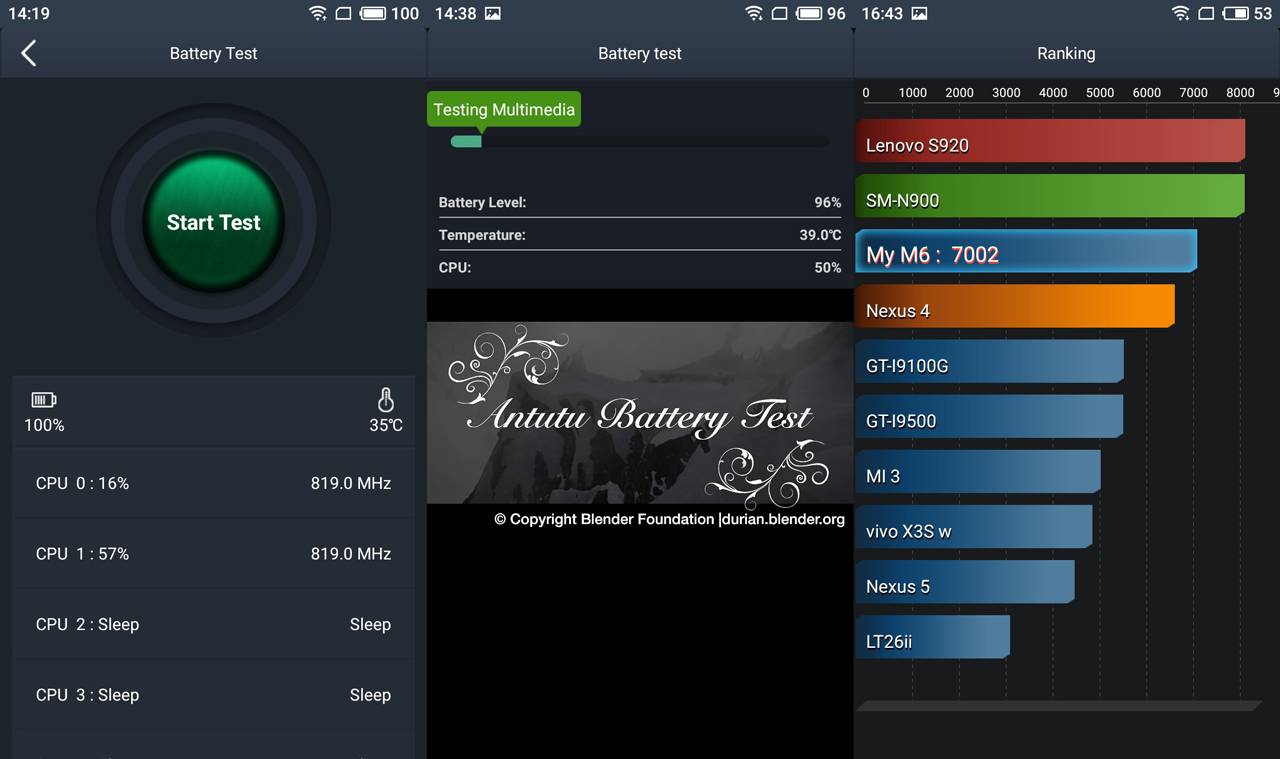Click the Testing Multimedia progress bar
1280x759 pixels.
(x=640, y=141)
